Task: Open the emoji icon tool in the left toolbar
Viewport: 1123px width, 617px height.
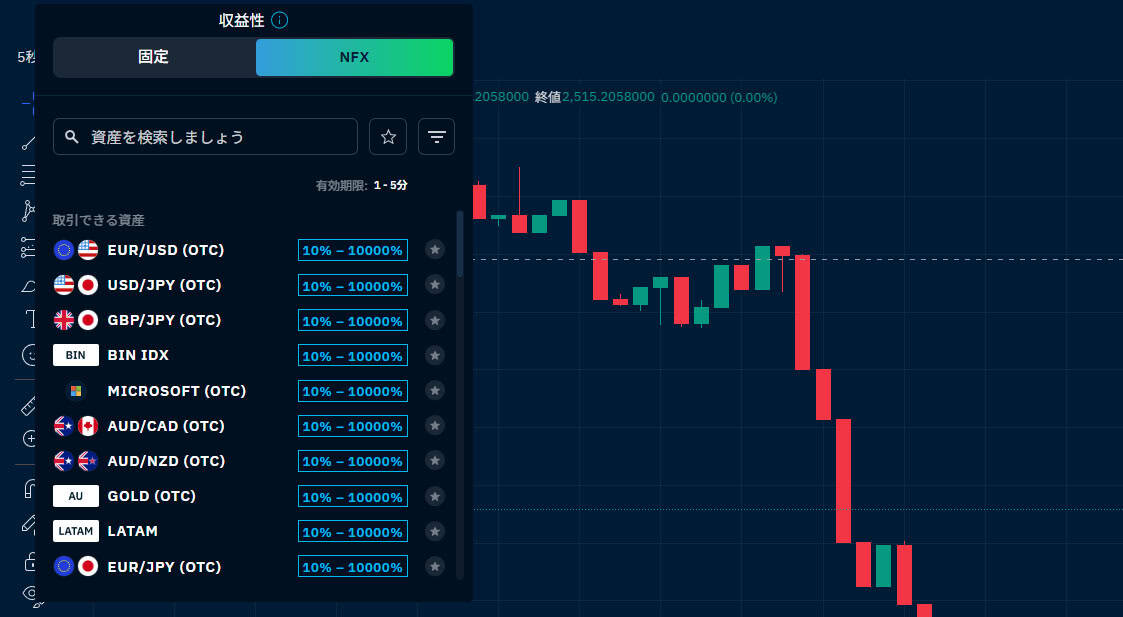Action: [x=29, y=354]
